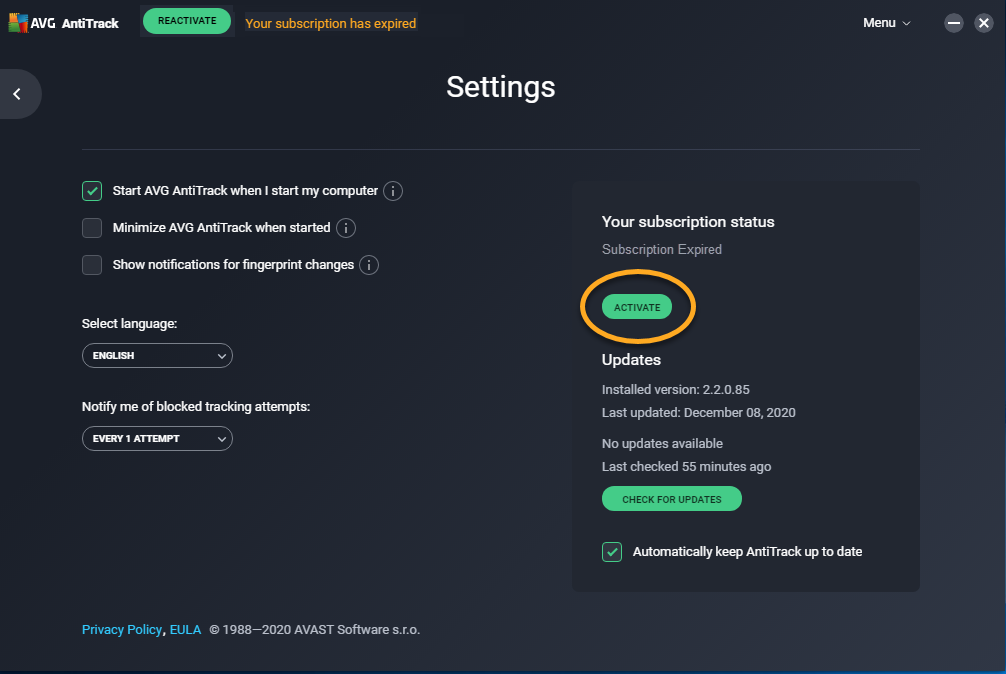Image resolution: width=1006 pixels, height=674 pixels.
Task: Enable Minimize AVG AntiTrack when started
Action: tap(92, 228)
